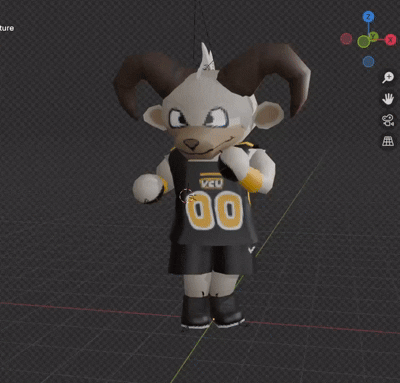
Task: Click the 'ture' text at the viewport edge
Action: click(x=7, y=28)
